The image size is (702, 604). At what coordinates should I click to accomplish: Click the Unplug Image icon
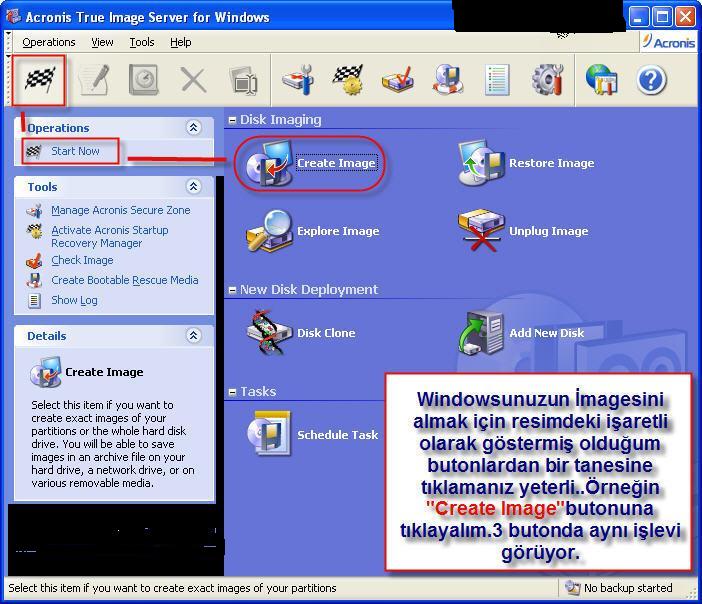pos(481,231)
